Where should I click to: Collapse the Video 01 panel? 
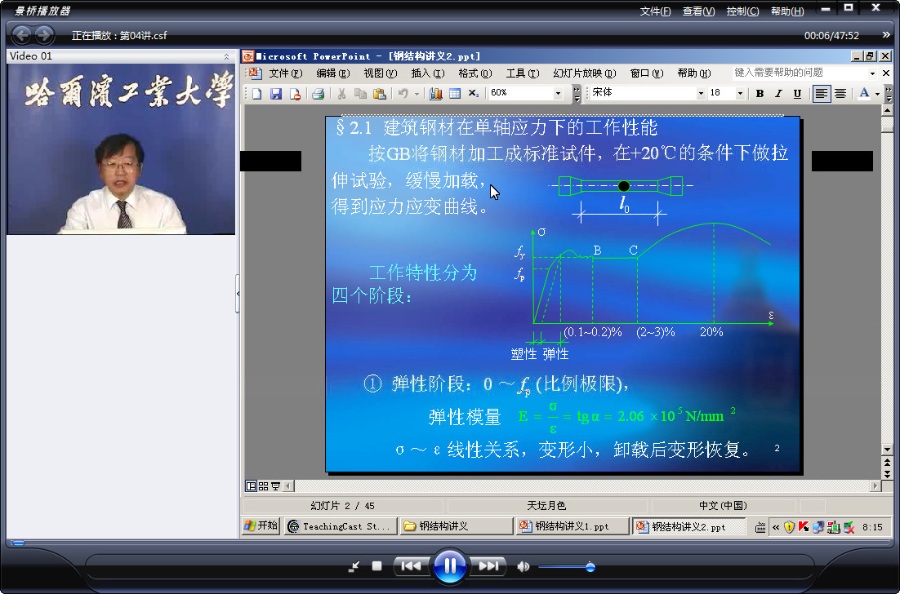226,56
